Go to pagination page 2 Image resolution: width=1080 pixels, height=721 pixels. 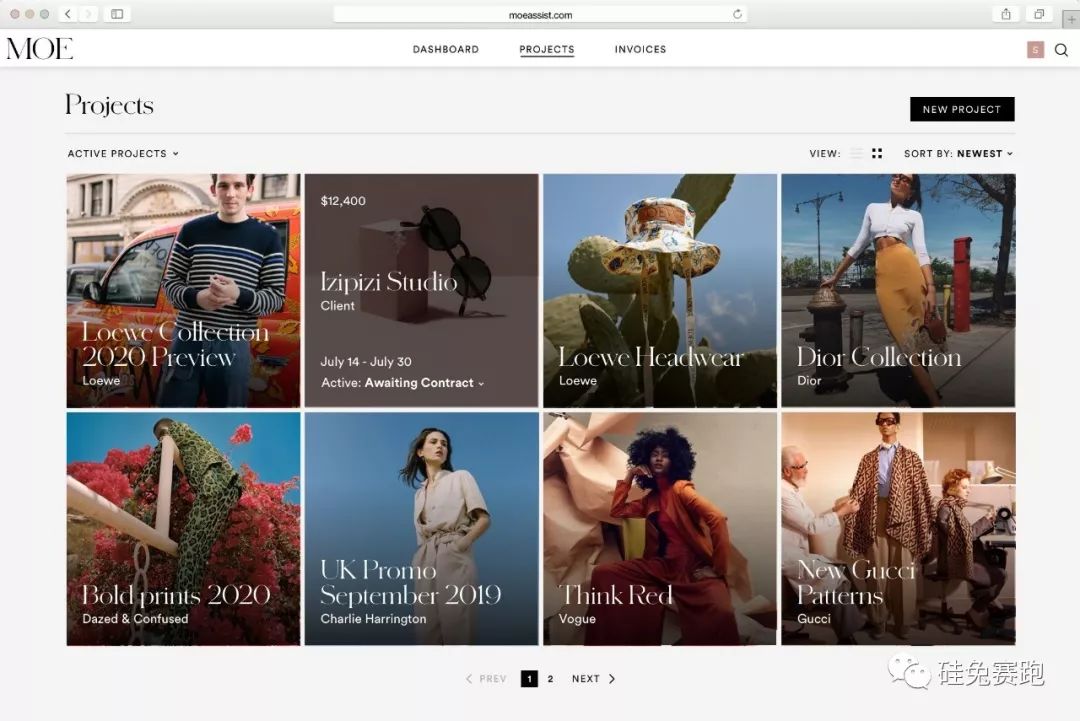(x=550, y=678)
